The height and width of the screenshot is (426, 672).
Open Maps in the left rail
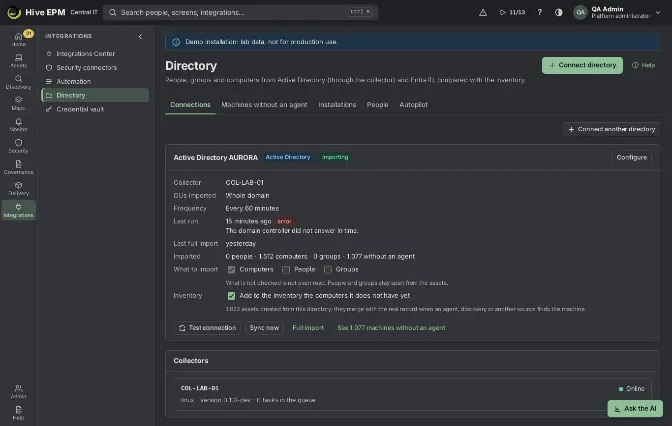(18, 103)
